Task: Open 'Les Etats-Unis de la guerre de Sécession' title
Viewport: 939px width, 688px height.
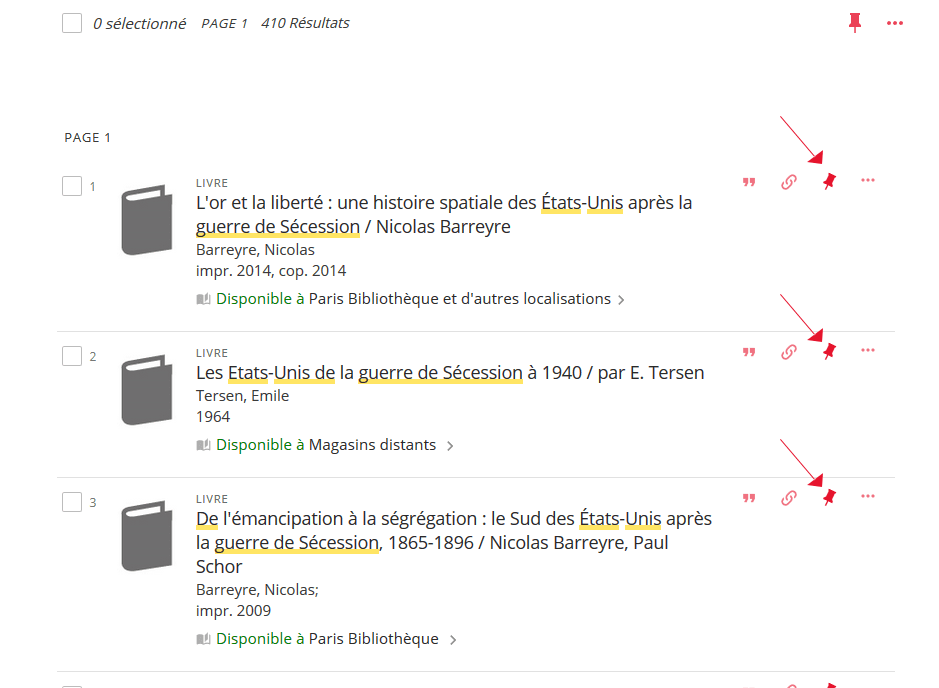Action: point(450,373)
